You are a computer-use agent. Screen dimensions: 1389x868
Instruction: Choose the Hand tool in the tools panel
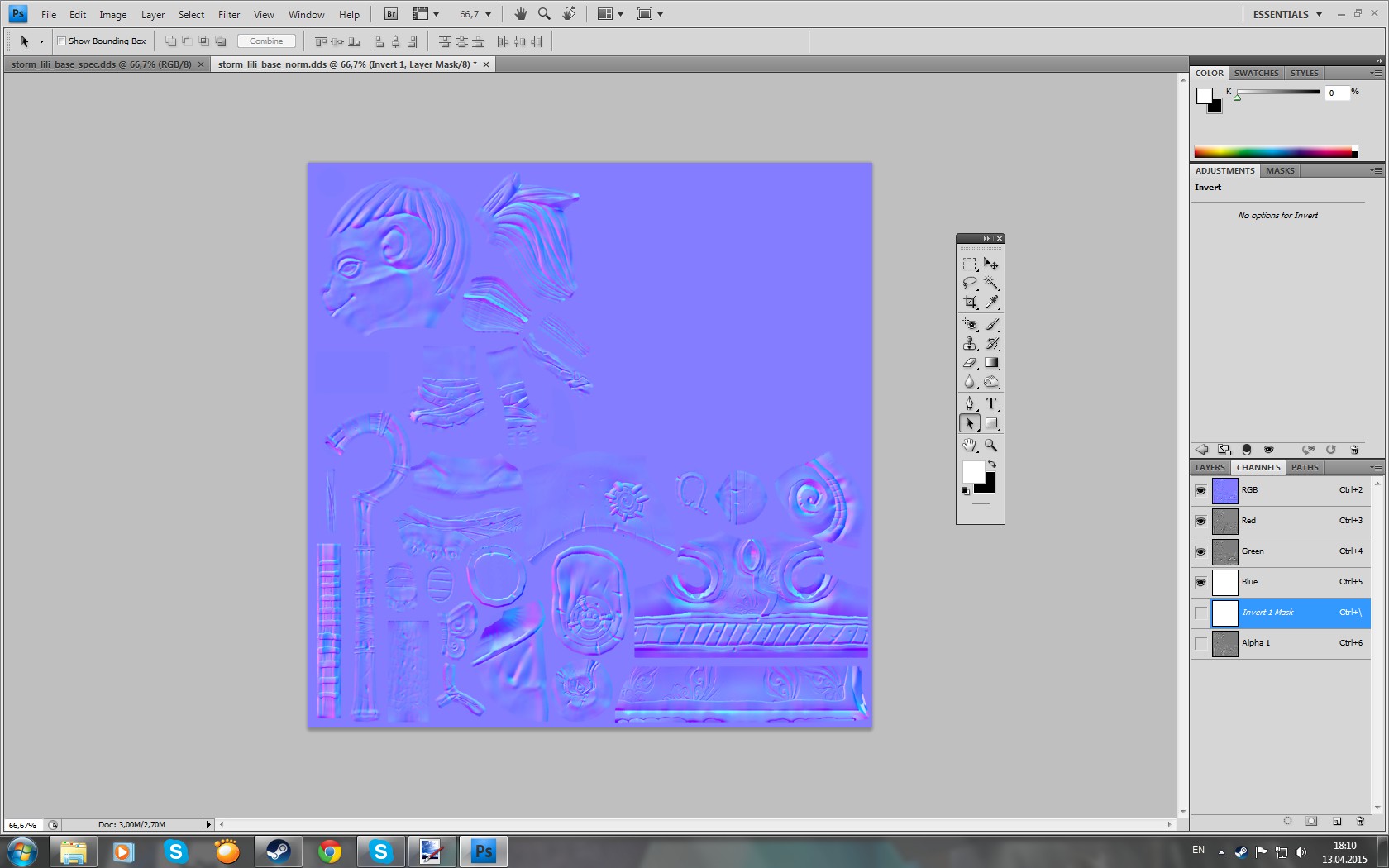point(970,446)
